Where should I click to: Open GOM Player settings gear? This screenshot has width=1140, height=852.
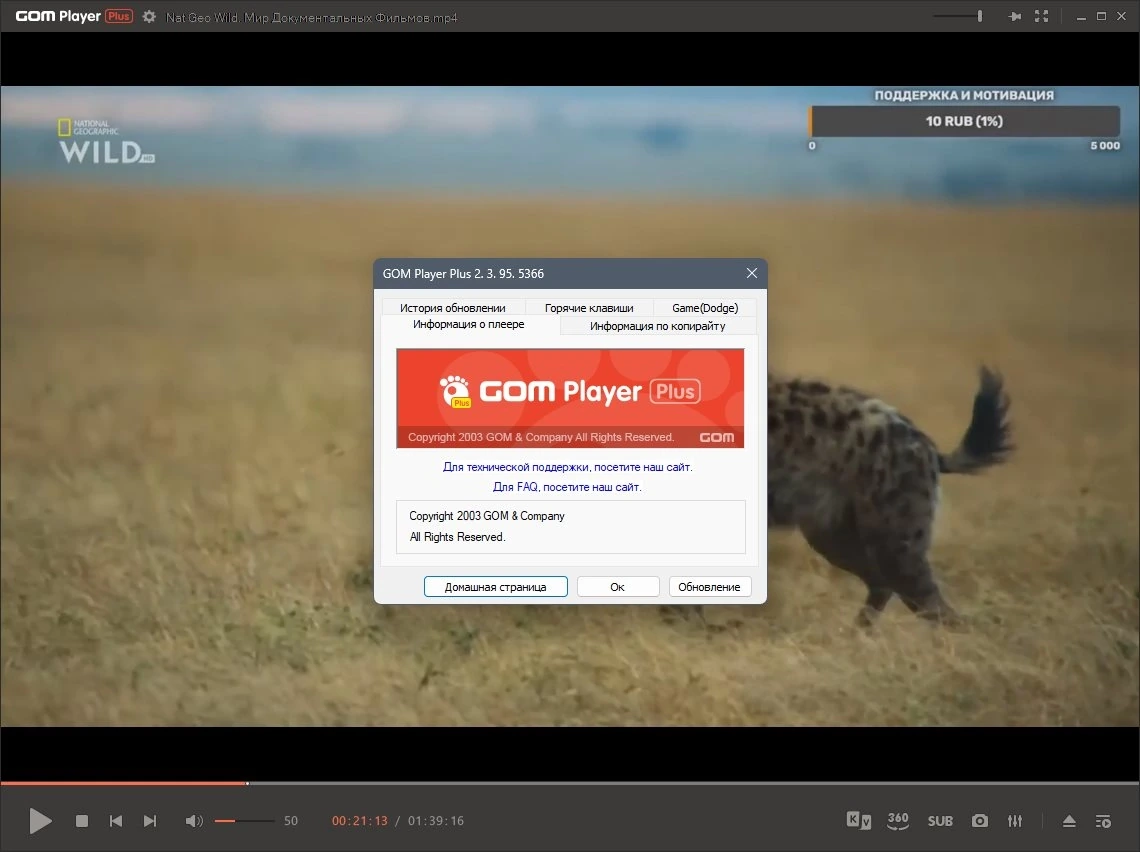[149, 17]
